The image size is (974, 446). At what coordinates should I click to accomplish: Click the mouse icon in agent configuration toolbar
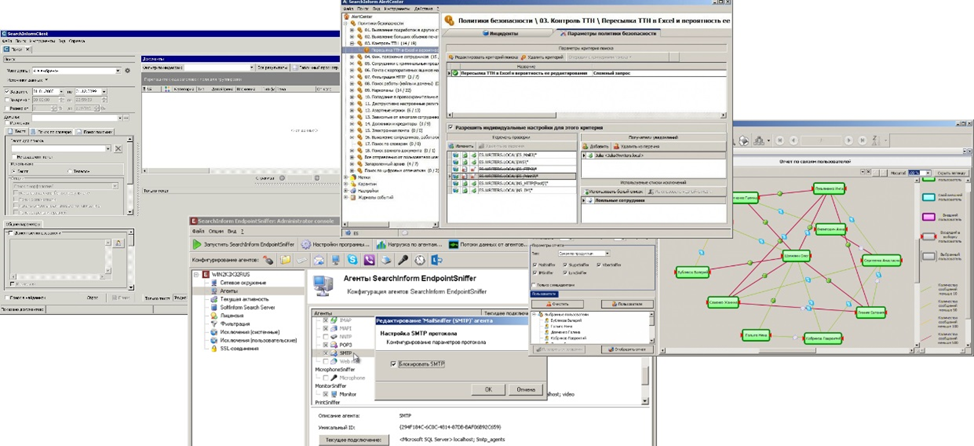pyautogui.click(x=268, y=260)
